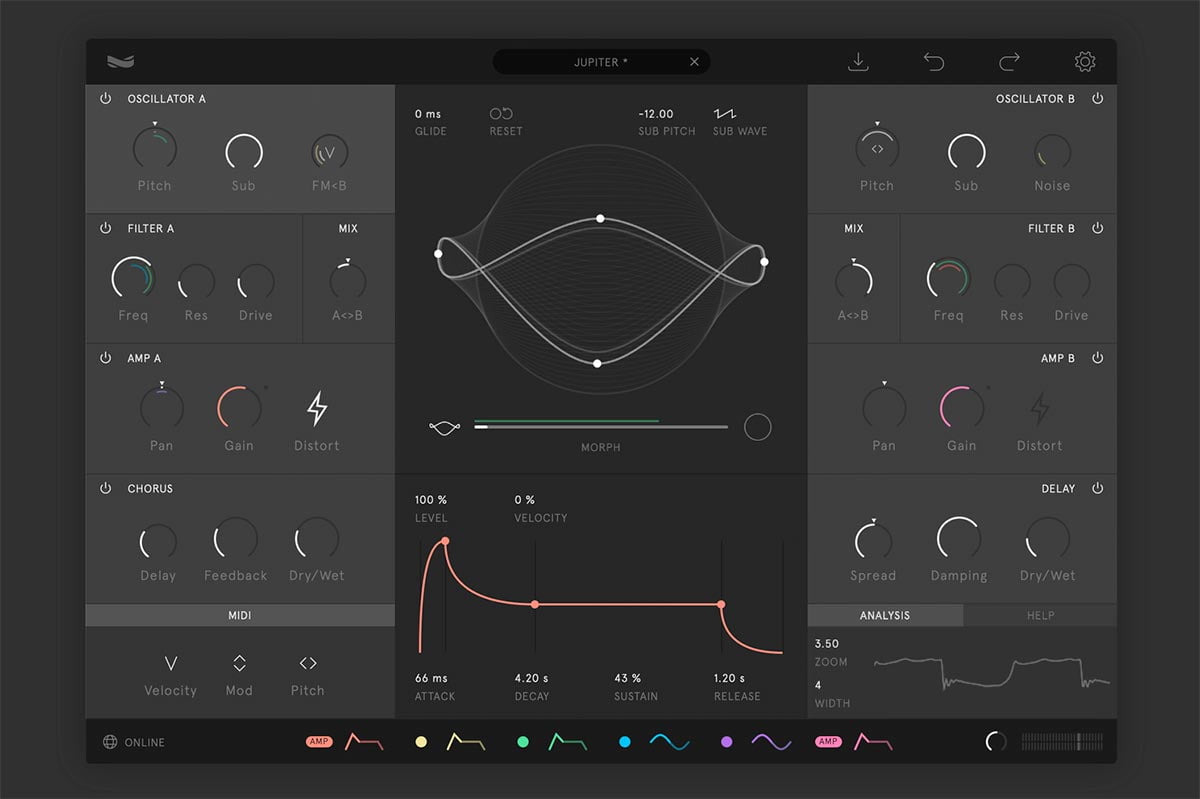This screenshot has width=1200, height=799.
Task: Toggle Oscillator A power
Action: coord(105,98)
